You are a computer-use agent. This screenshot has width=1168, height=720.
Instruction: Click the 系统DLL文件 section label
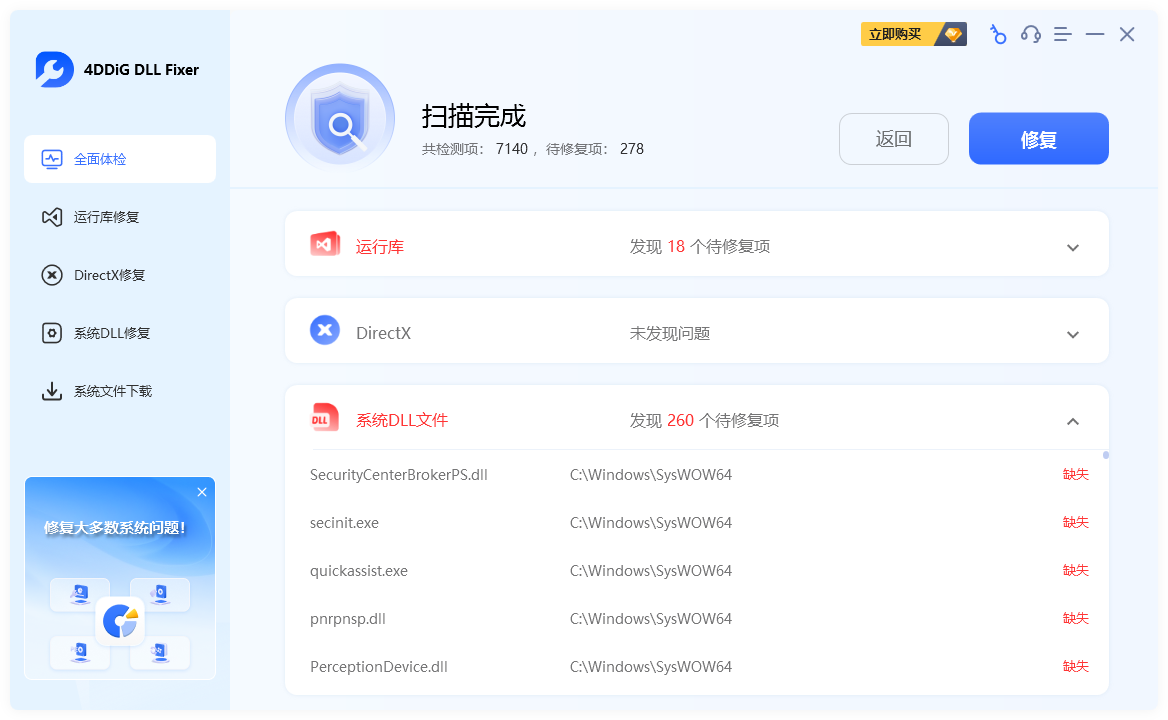[402, 421]
